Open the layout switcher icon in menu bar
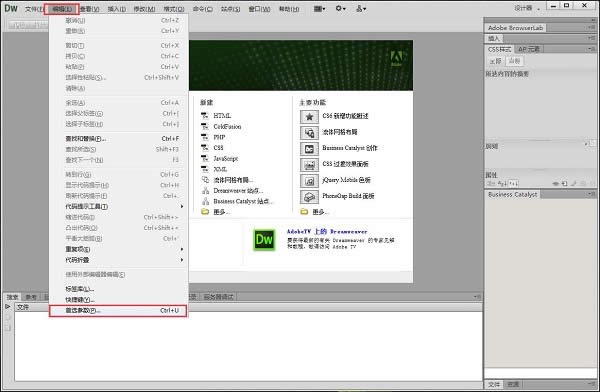 (x=319, y=8)
